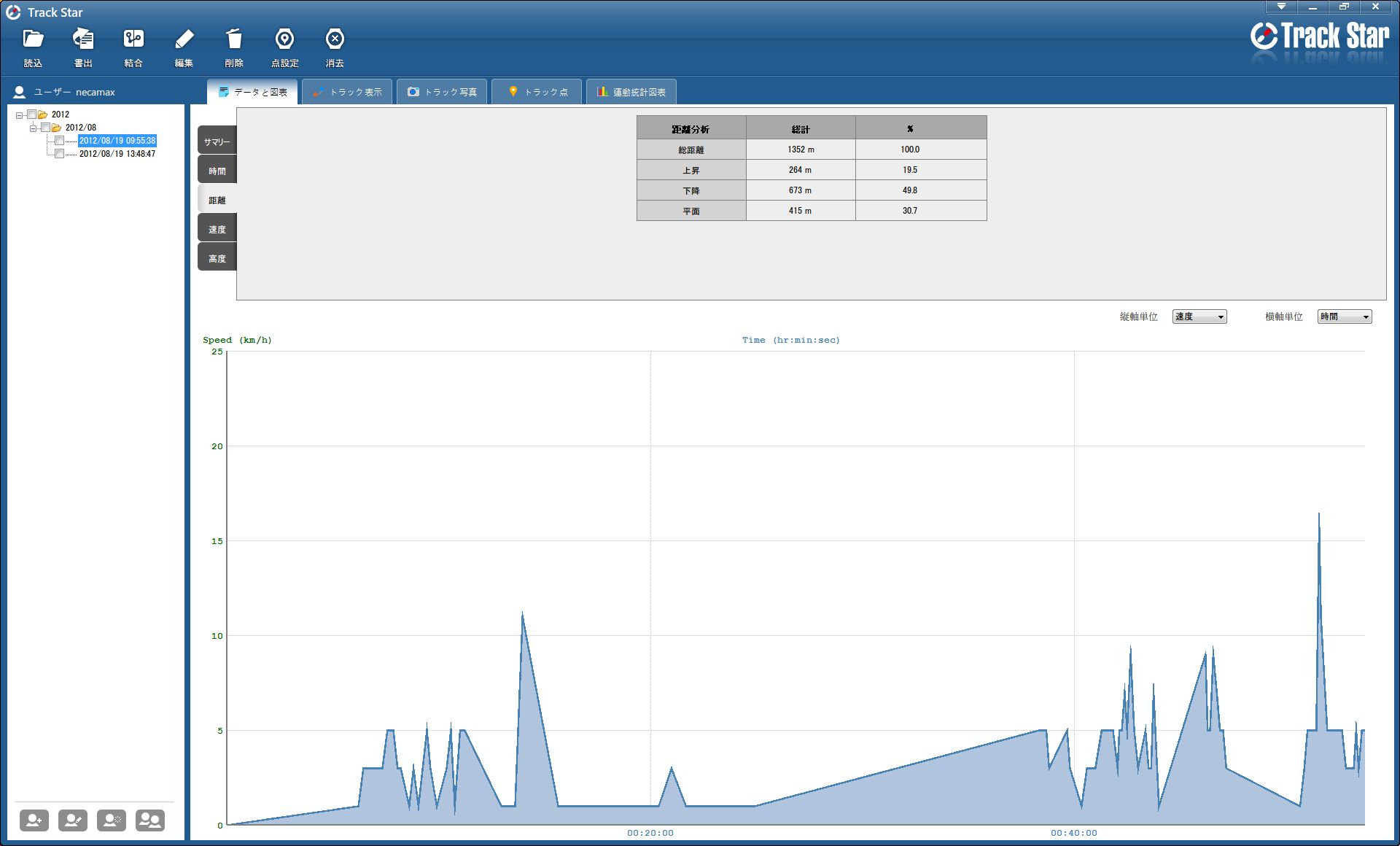The width and height of the screenshot is (1400, 846).
Task: Switch to the トラック表示 tab
Action: 348,92
